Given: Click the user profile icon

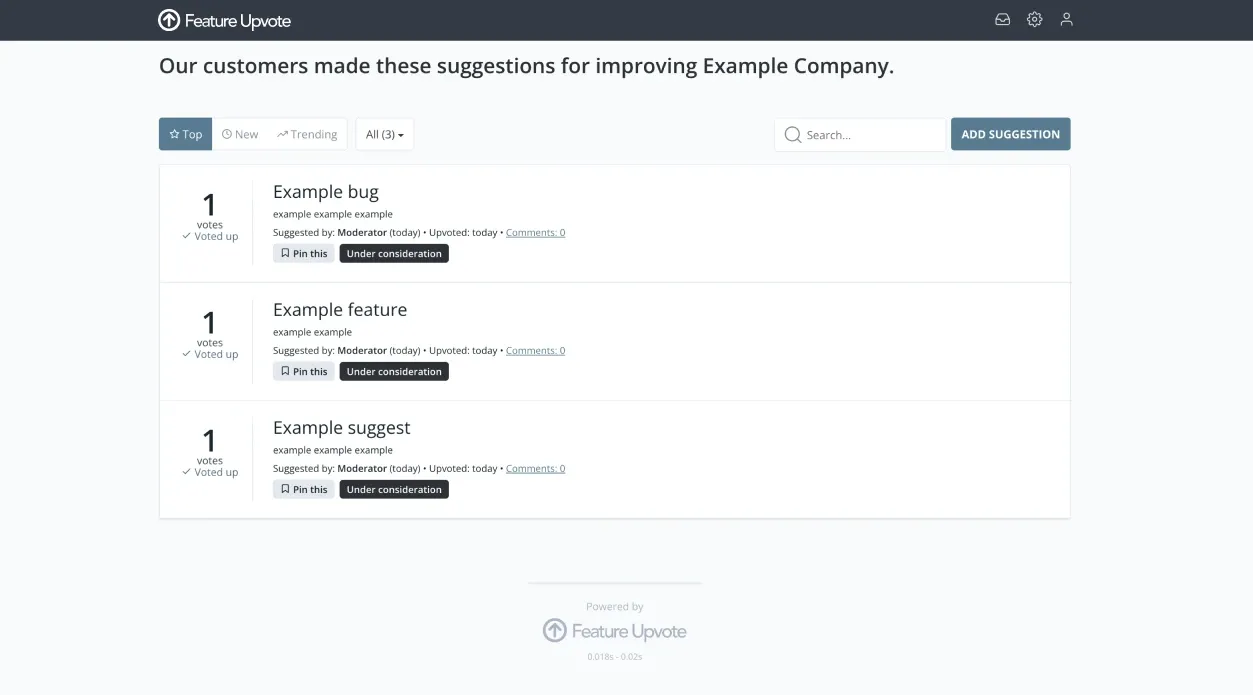Looking at the screenshot, I should [x=1066, y=19].
